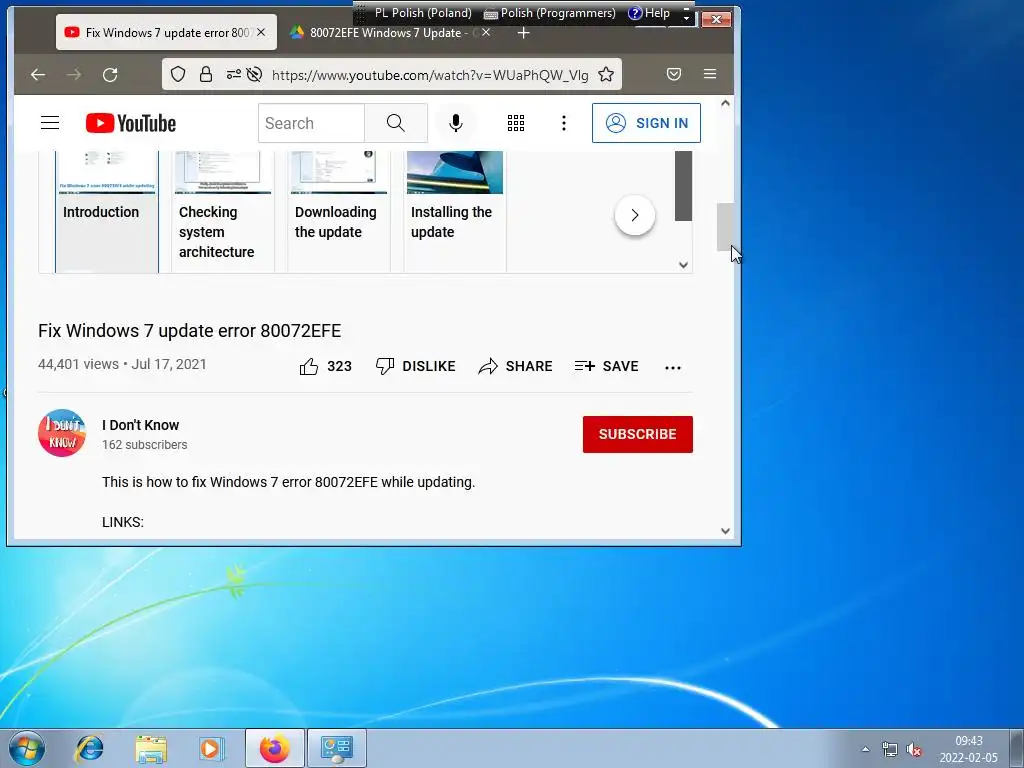Open Windows Start menu

point(27,748)
